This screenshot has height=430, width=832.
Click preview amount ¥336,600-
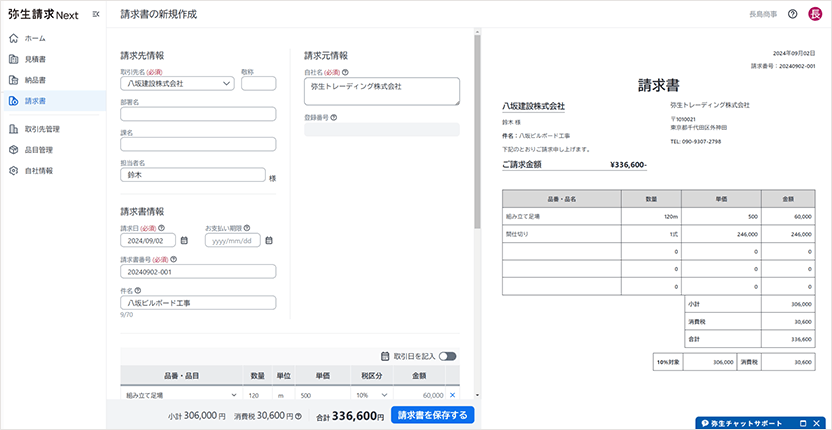[x=629, y=165]
